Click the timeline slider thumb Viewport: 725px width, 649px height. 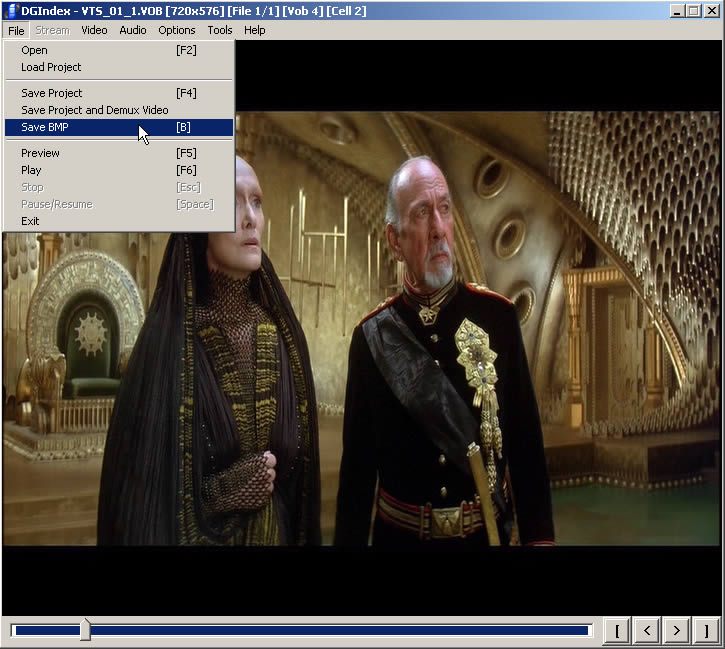85,630
